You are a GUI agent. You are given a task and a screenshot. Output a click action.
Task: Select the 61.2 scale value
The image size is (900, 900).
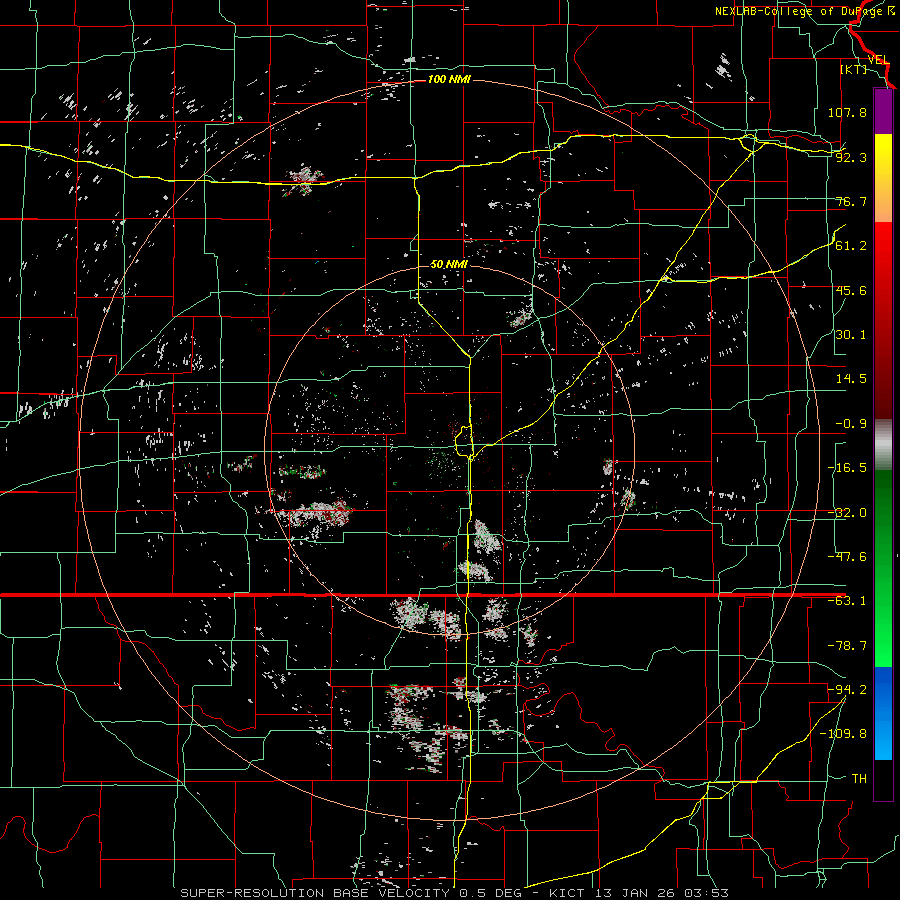point(851,246)
